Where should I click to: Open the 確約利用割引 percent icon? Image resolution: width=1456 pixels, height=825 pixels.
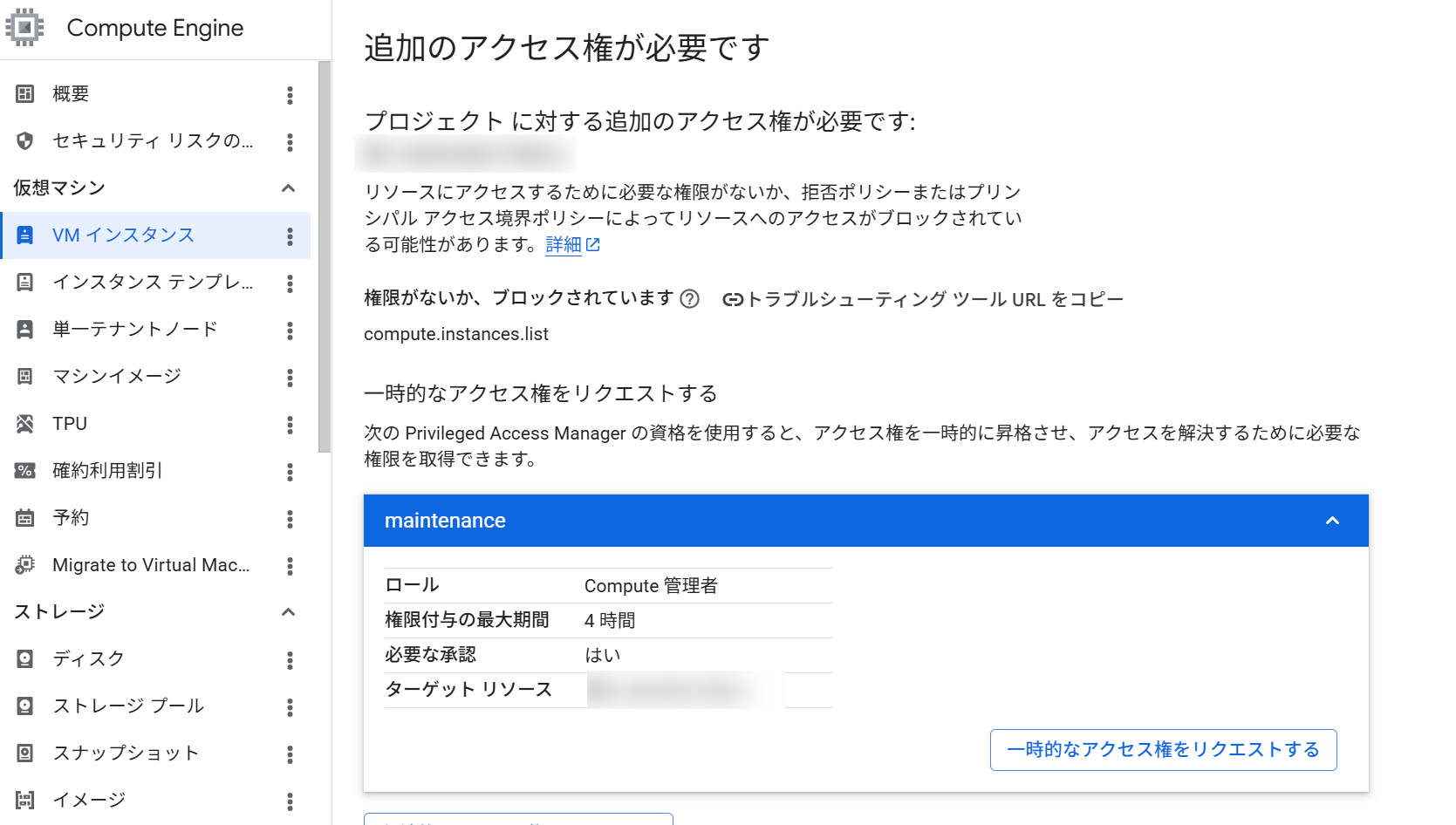(x=24, y=470)
